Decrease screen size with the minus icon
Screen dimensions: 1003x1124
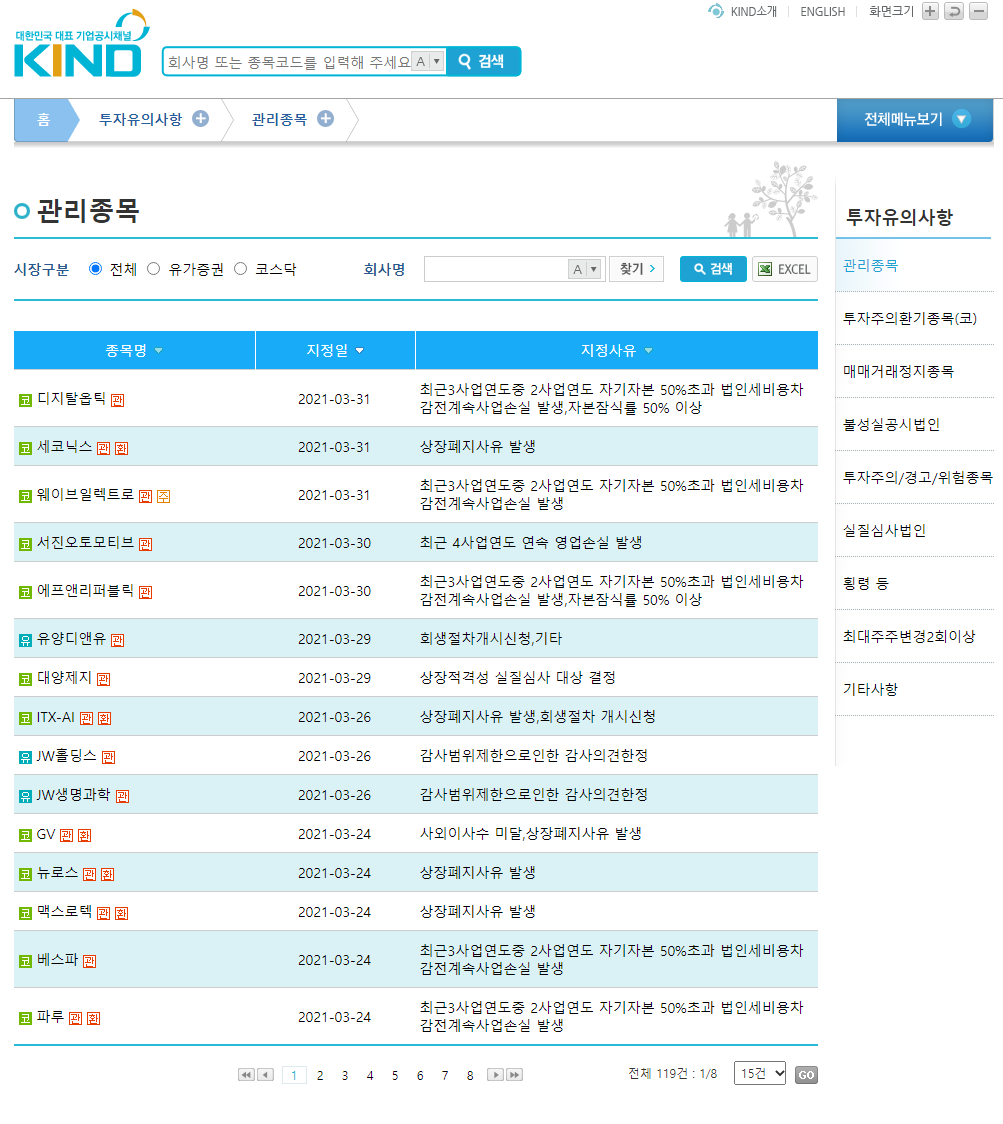click(979, 11)
